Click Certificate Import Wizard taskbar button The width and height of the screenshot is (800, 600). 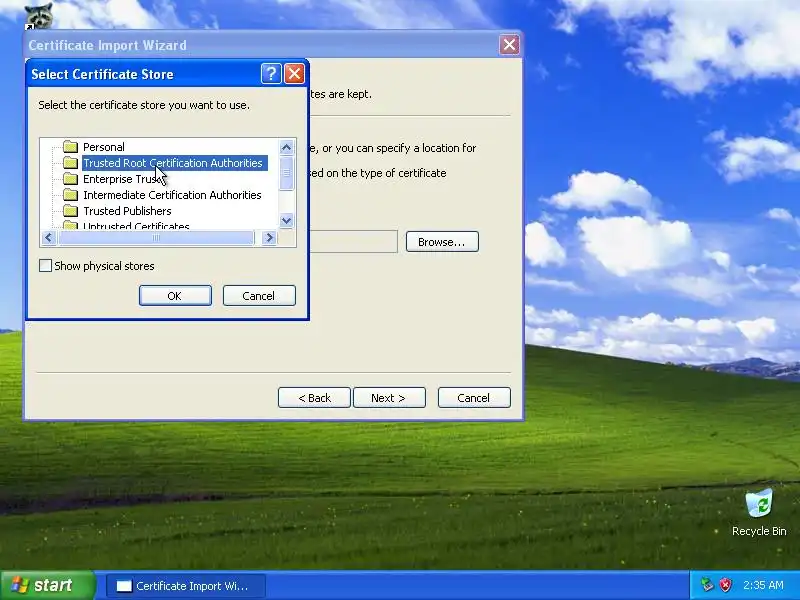click(186, 586)
